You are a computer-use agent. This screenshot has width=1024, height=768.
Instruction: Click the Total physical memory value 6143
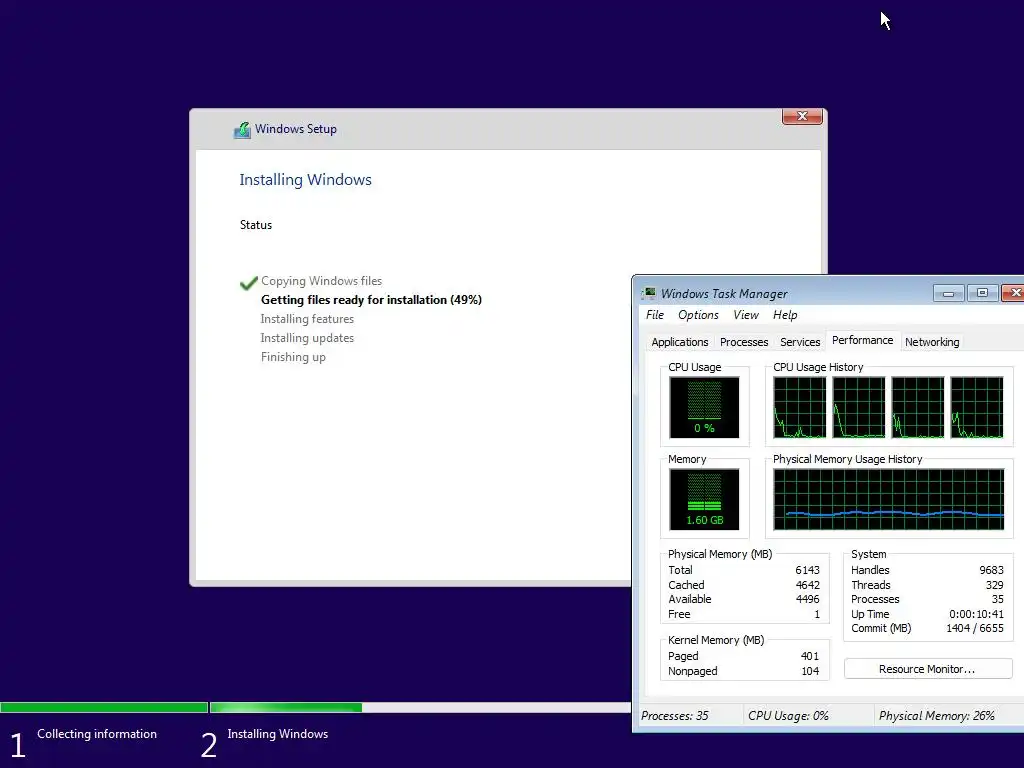click(807, 570)
